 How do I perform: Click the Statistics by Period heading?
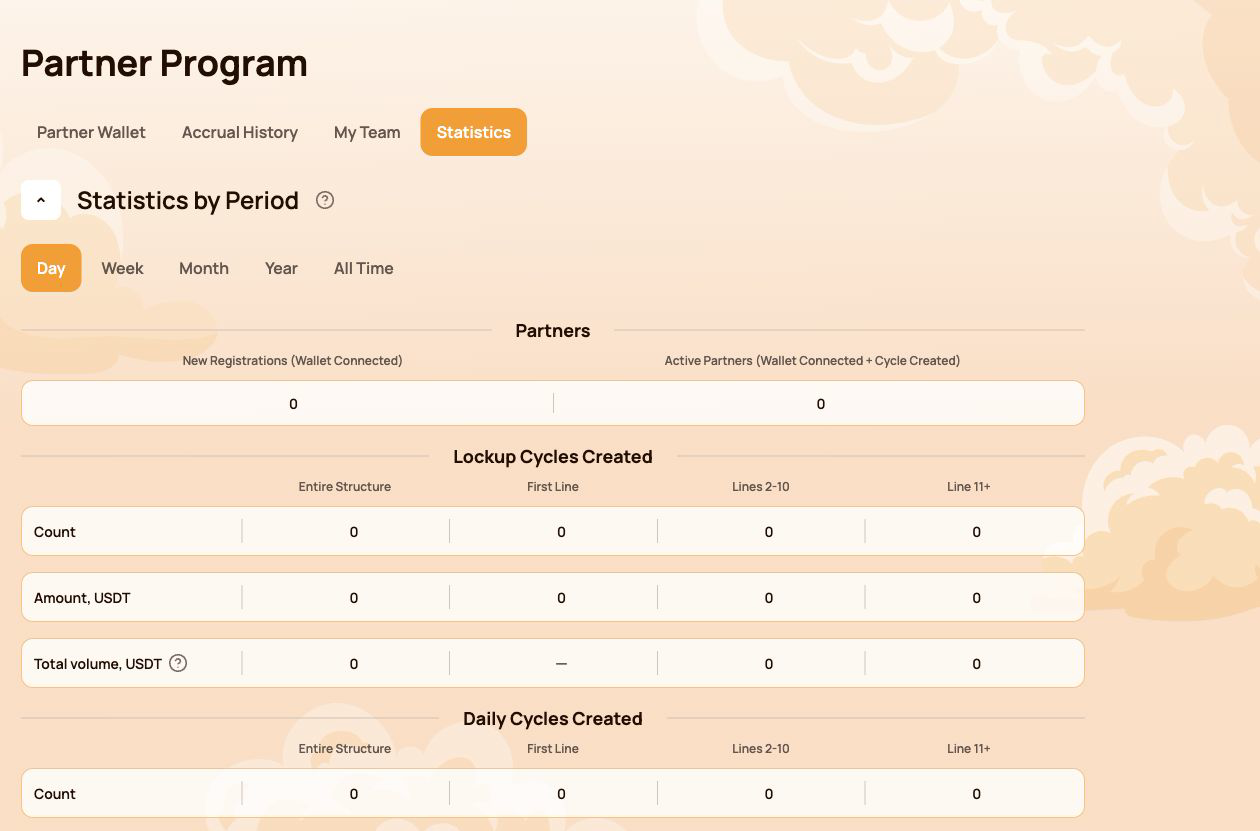[x=188, y=200]
